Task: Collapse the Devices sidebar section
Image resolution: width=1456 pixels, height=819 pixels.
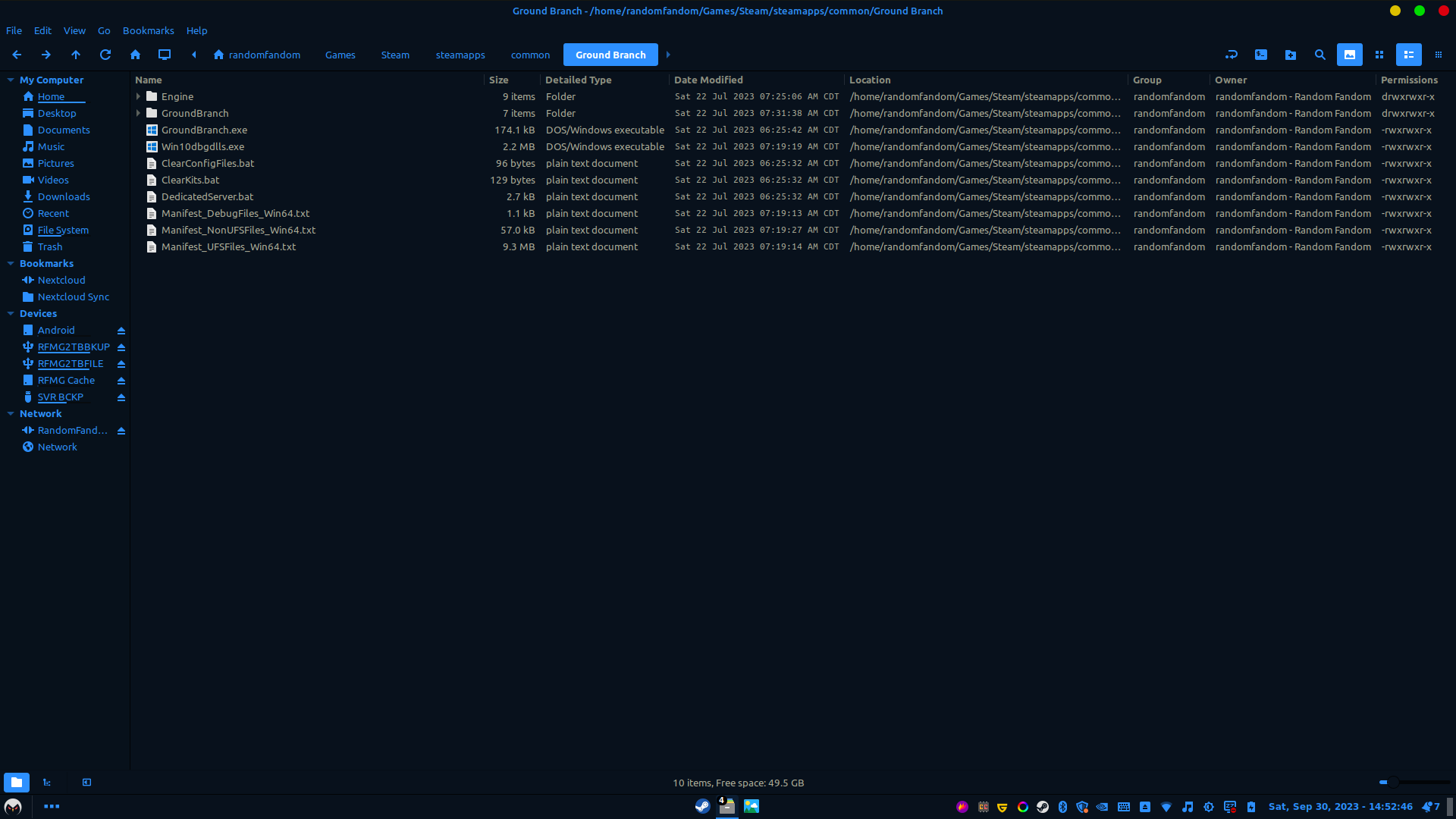Action: tap(11, 314)
